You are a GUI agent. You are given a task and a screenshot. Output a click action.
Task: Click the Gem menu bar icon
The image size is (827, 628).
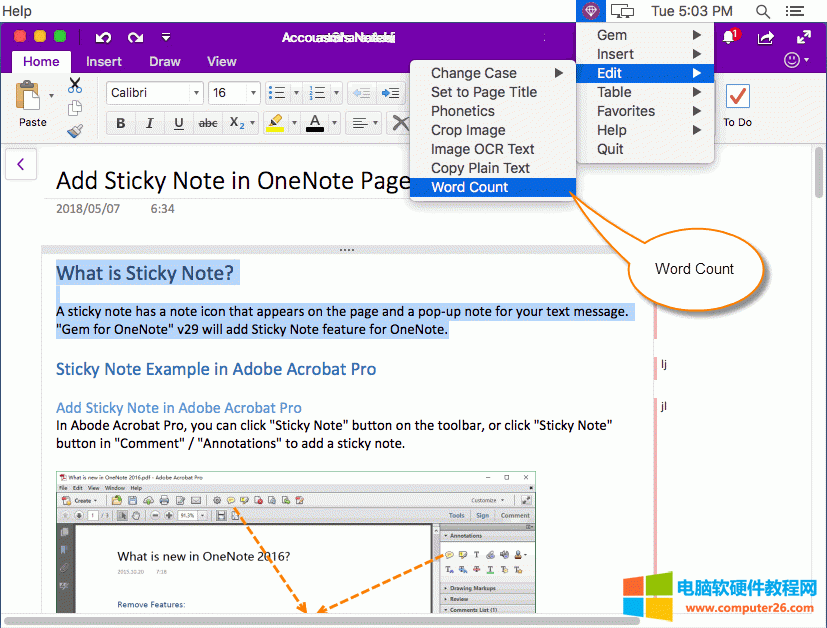coord(591,11)
